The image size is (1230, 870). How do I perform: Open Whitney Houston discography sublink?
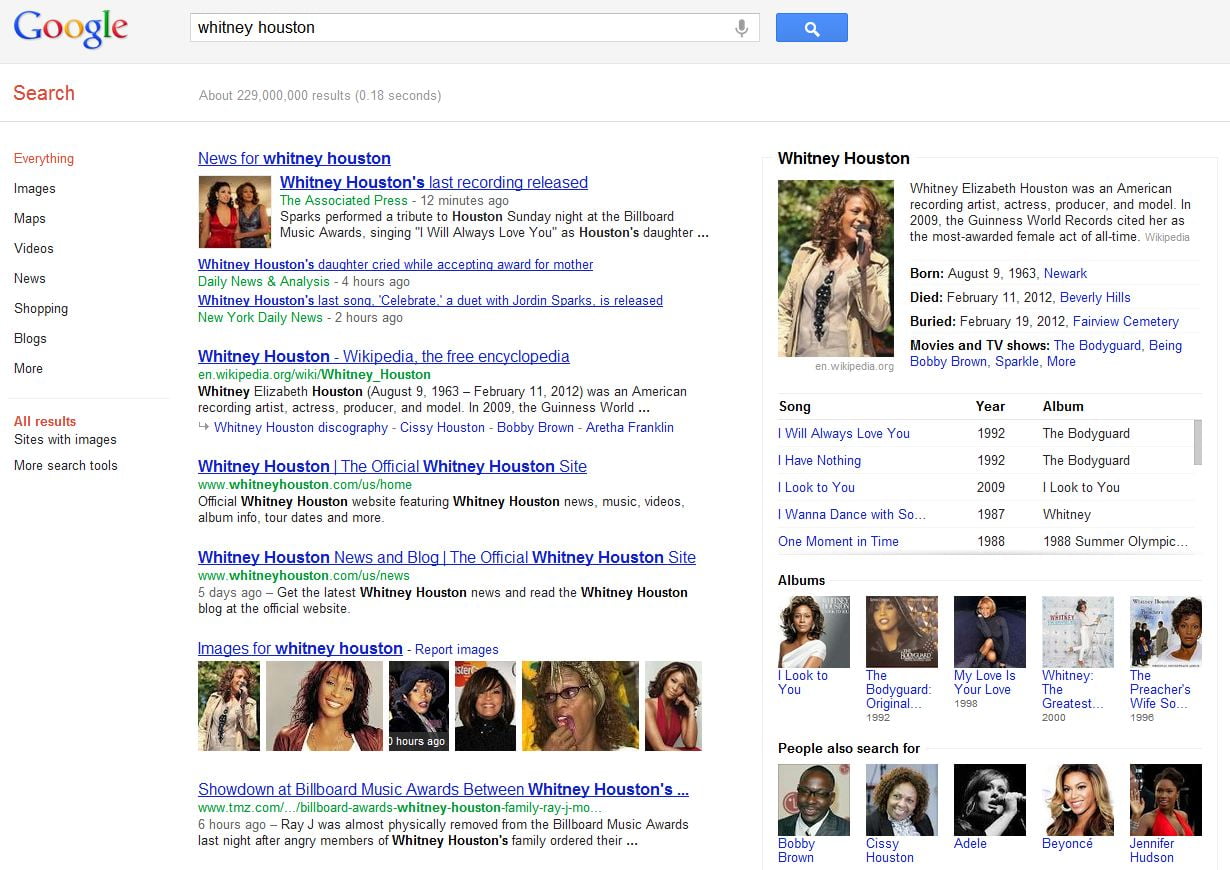coord(301,427)
